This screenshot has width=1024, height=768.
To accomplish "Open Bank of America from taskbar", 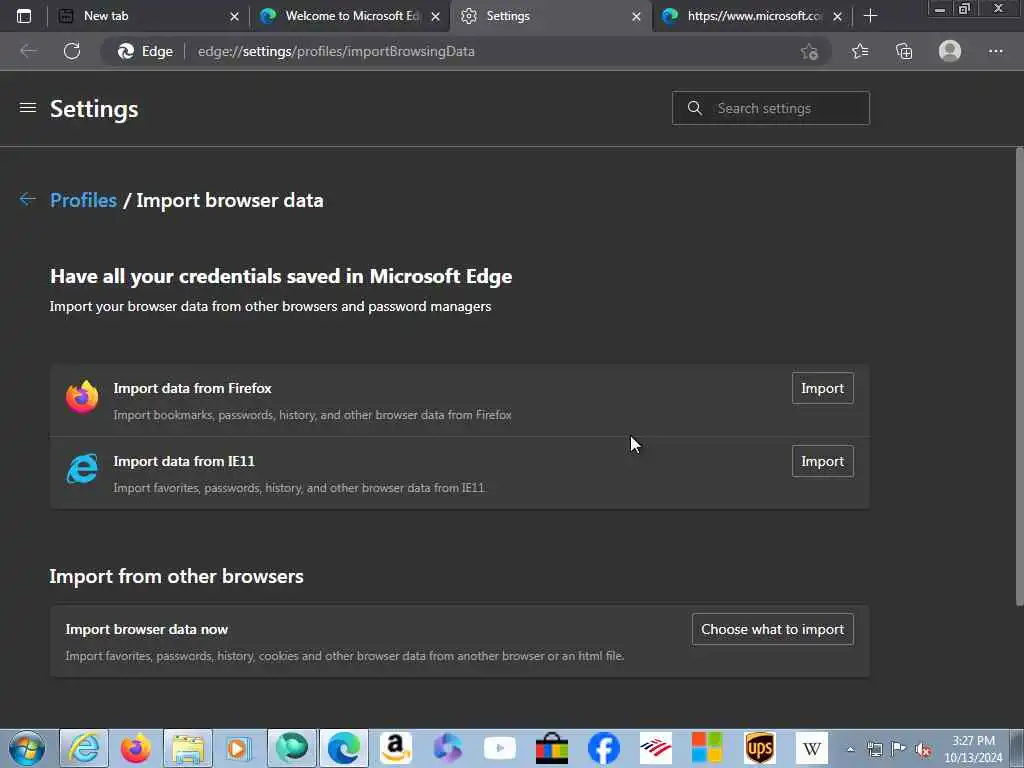I will click(656, 748).
